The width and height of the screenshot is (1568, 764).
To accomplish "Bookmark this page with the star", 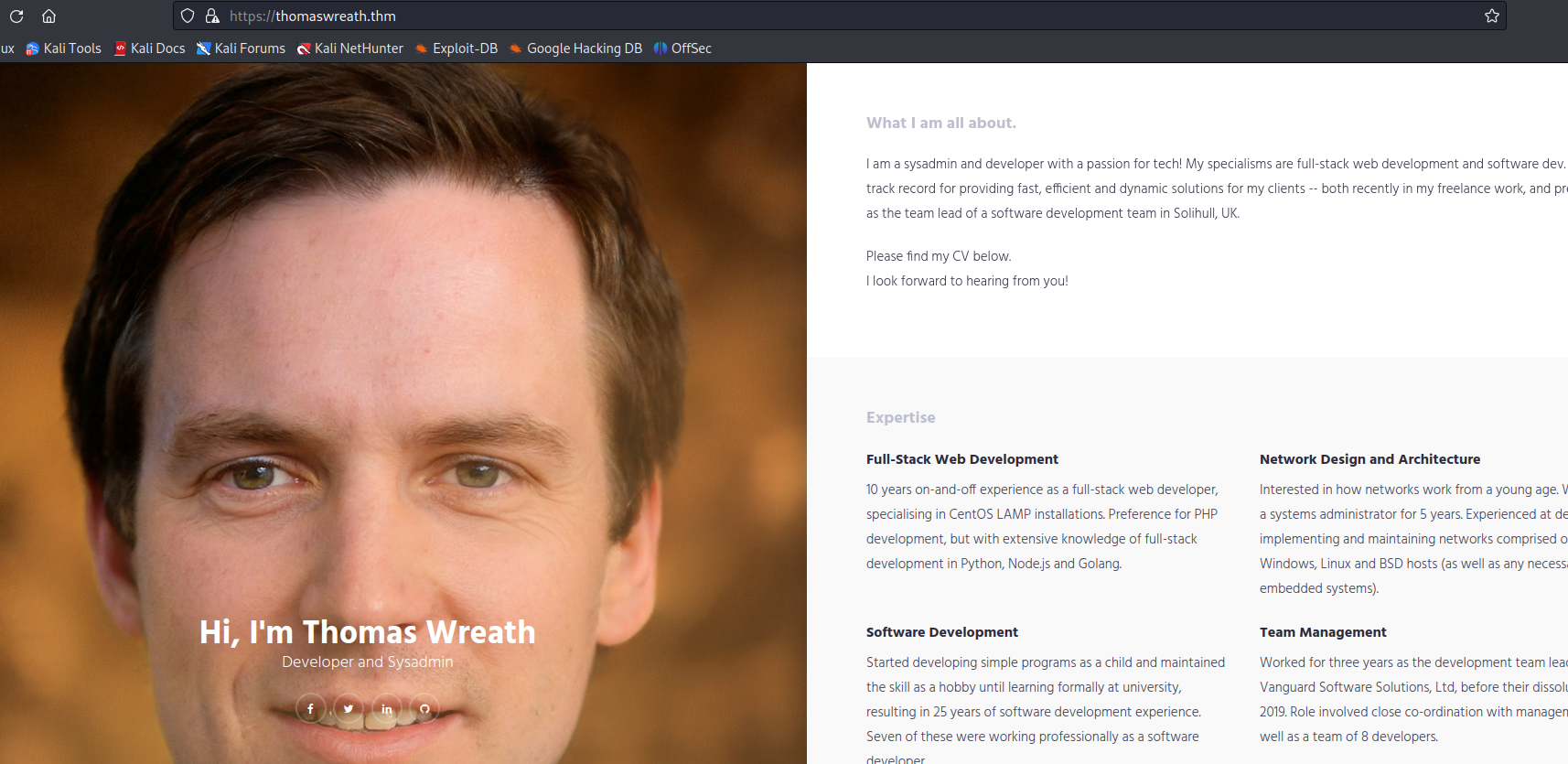I will 1492,16.
